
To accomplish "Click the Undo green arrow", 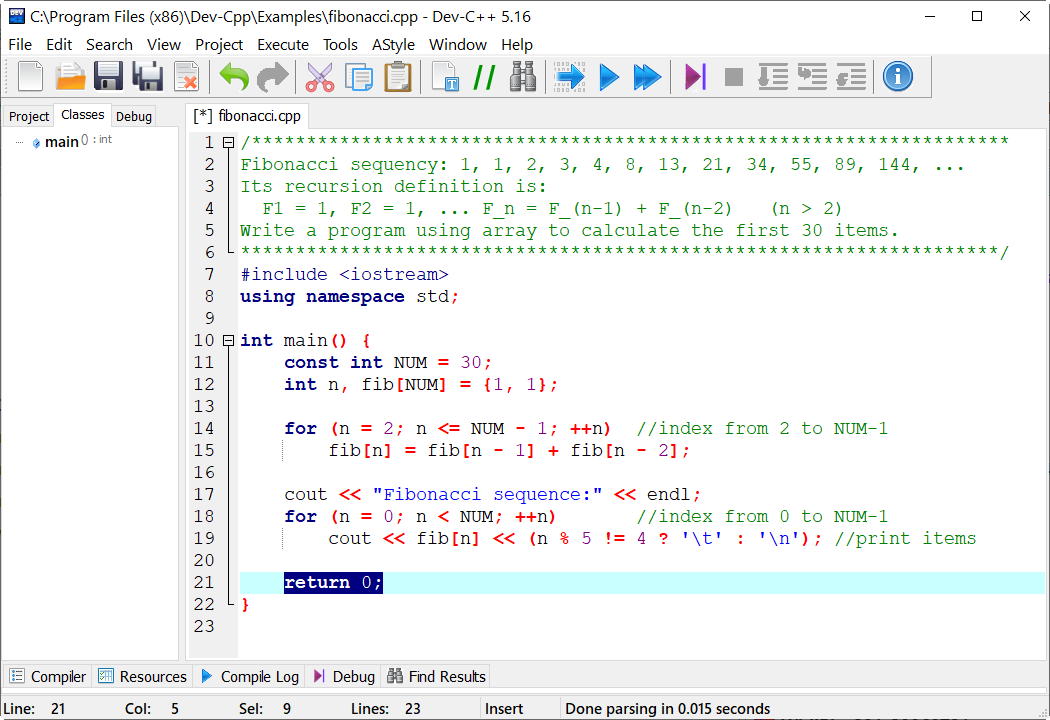I will (x=234, y=76).
